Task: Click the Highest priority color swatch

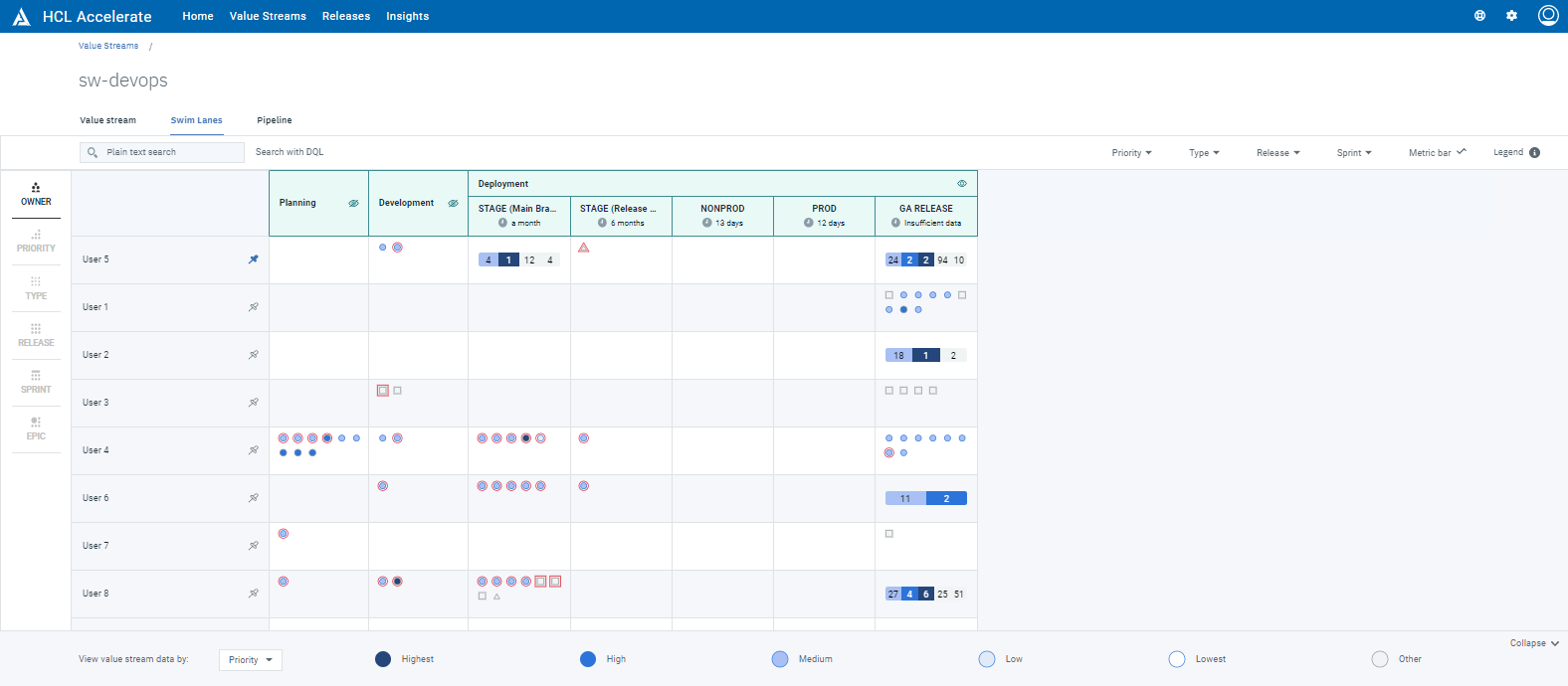Action: [x=383, y=659]
